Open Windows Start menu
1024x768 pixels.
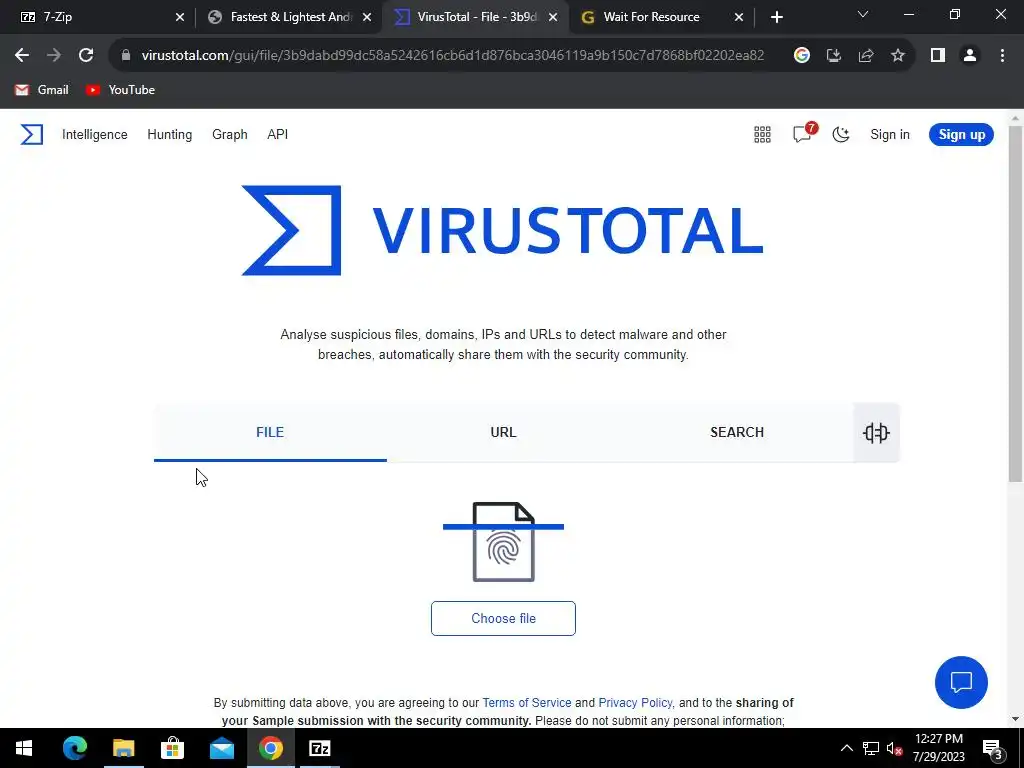[24, 748]
